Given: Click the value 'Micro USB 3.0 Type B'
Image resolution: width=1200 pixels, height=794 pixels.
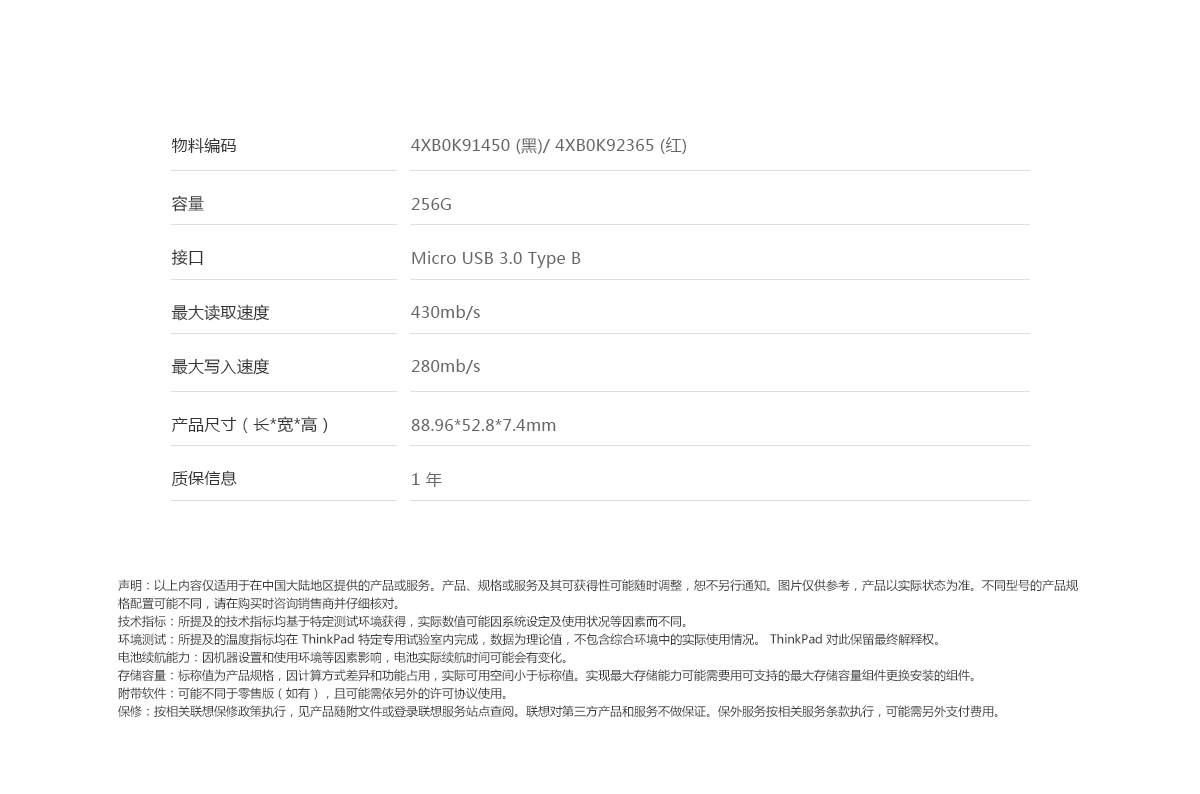Looking at the screenshot, I should [496, 258].
